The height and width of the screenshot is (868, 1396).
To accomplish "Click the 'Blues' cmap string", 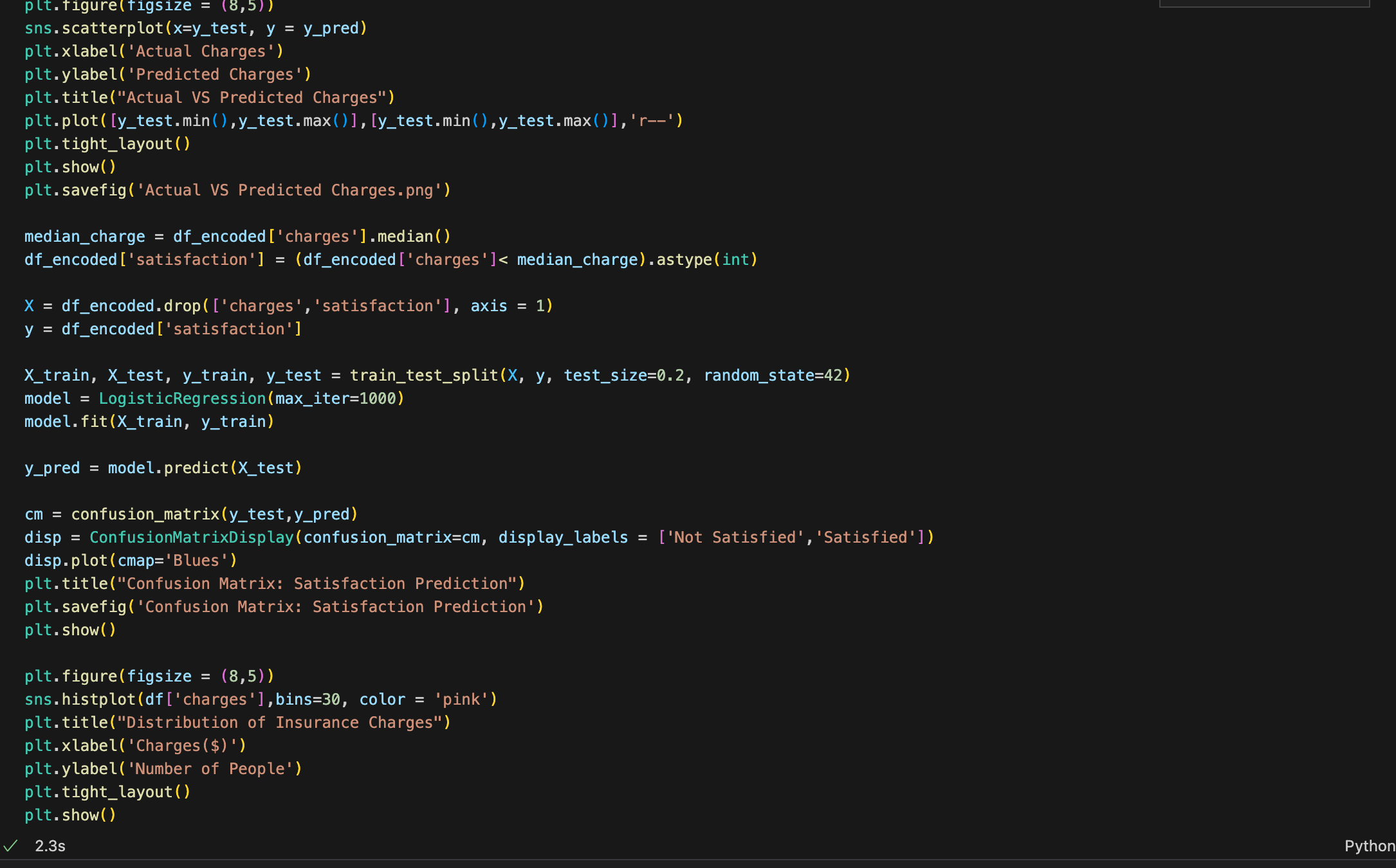I will point(196,561).
